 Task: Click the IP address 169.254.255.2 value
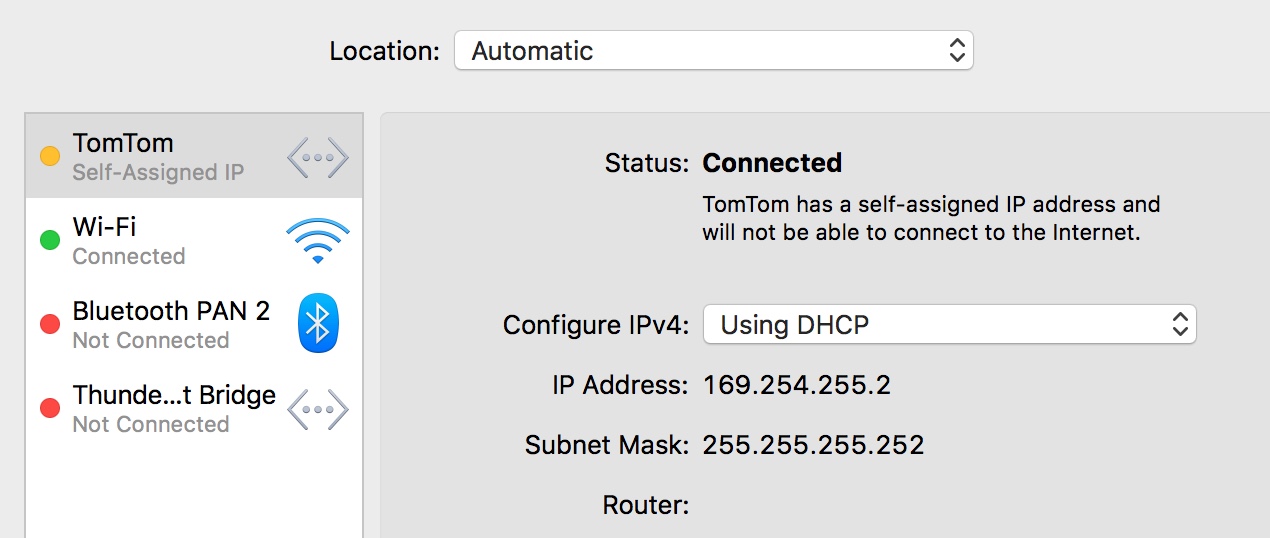point(796,385)
